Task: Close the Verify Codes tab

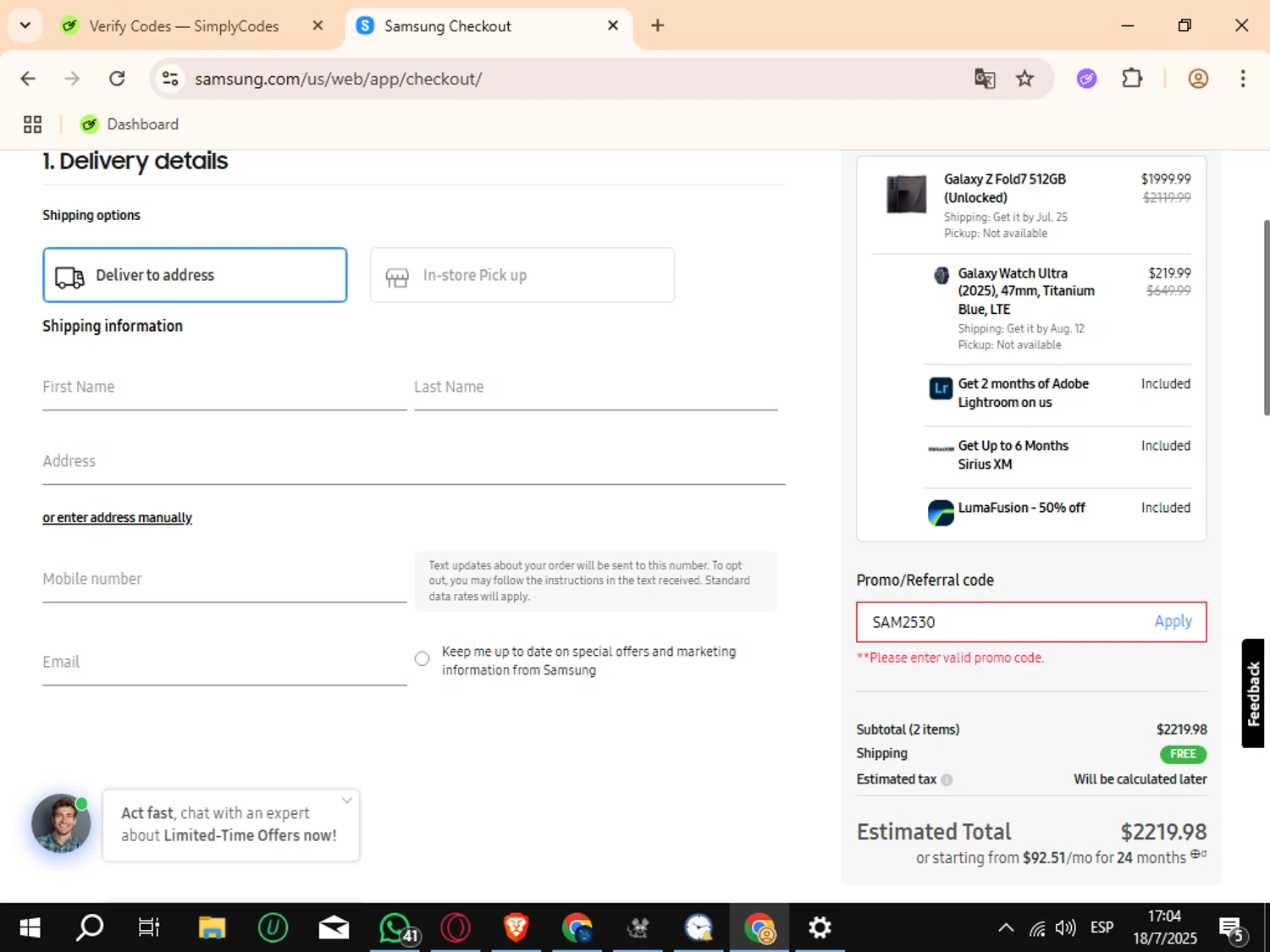Action: click(x=317, y=25)
